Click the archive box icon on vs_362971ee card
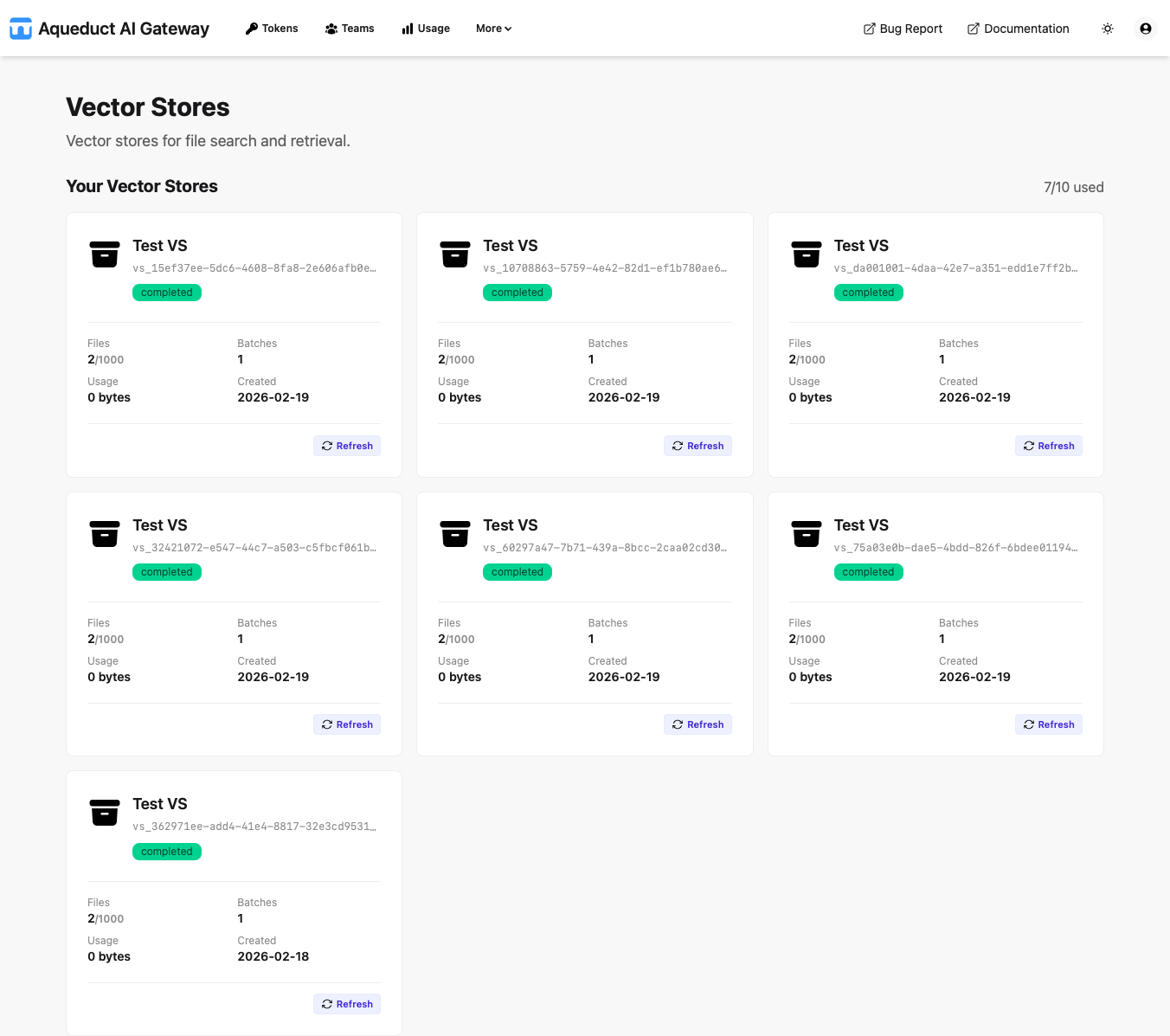The height and width of the screenshot is (1036, 1170). (105, 813)
